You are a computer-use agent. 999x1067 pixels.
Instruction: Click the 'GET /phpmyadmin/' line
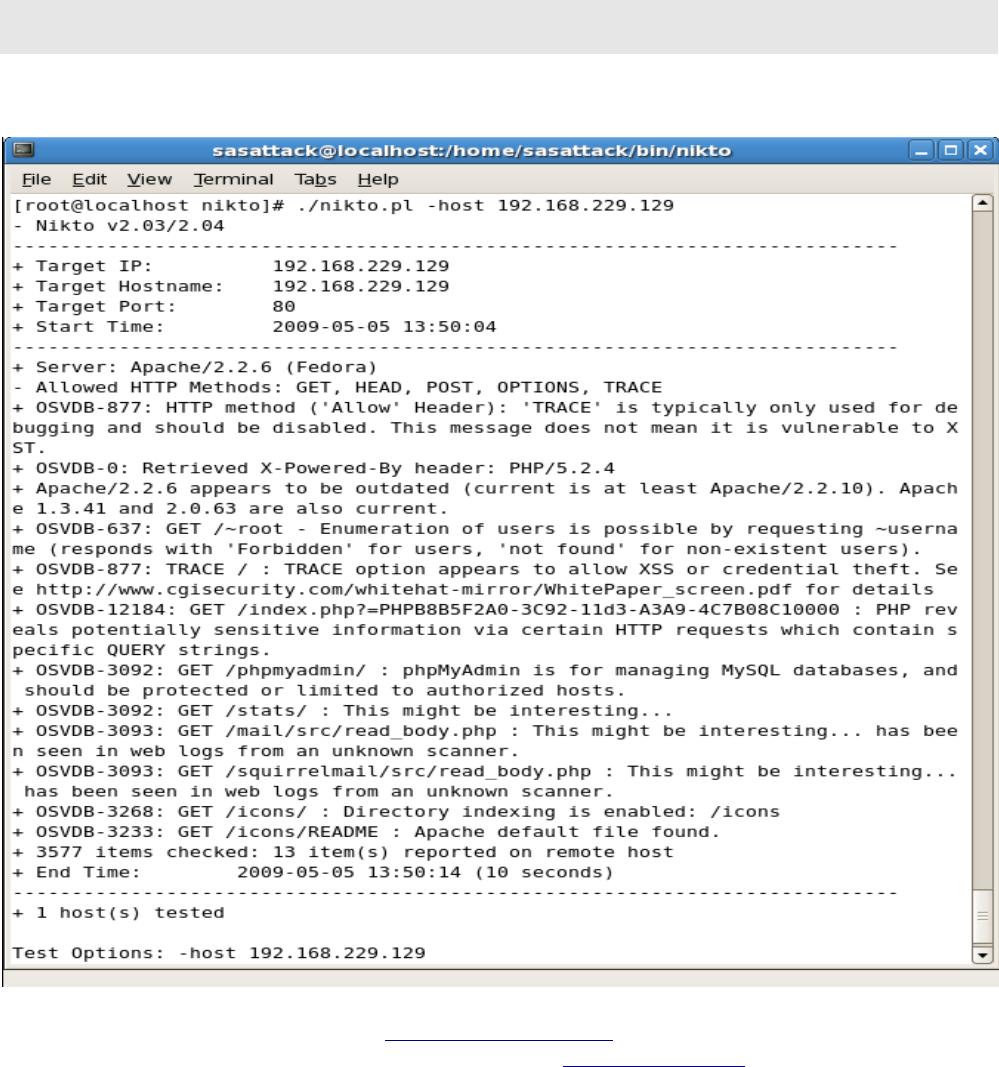click(x=485, y=670)
